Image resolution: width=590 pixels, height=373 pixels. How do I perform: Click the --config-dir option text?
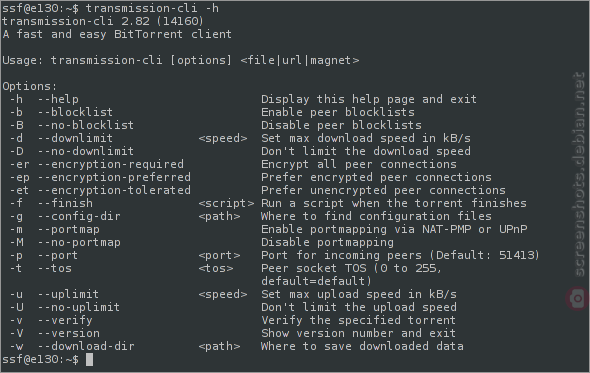click(x=79, y=216)
